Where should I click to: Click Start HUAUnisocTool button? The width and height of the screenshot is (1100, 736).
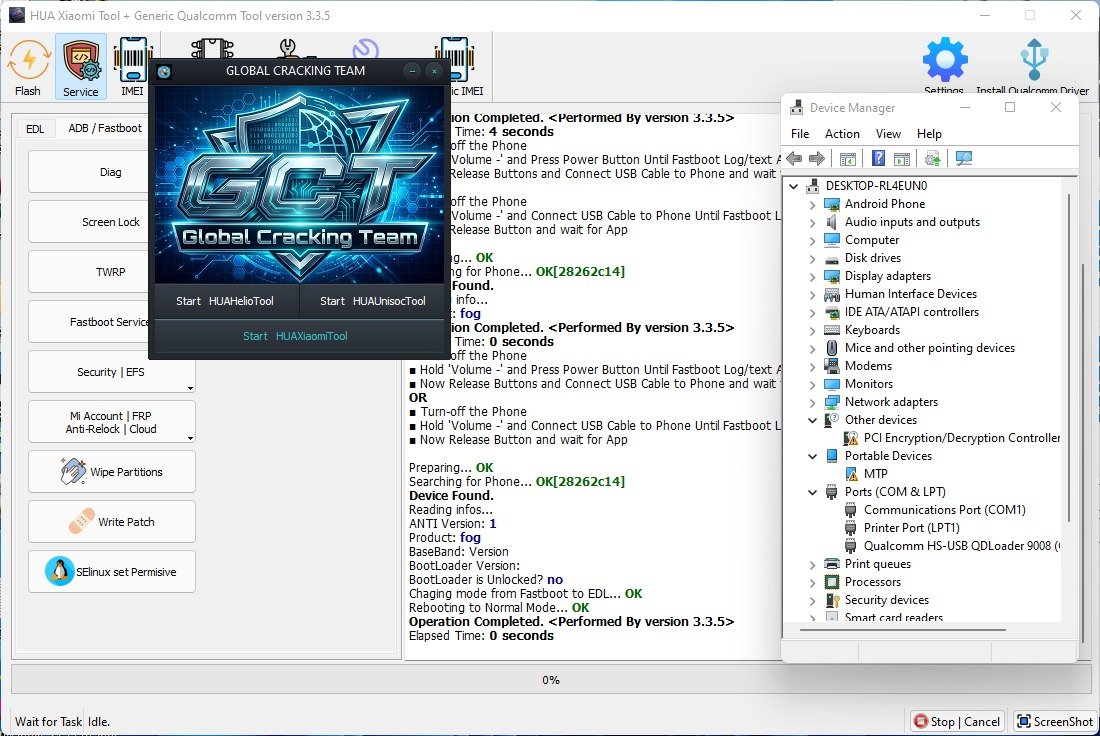coord(373,301)
